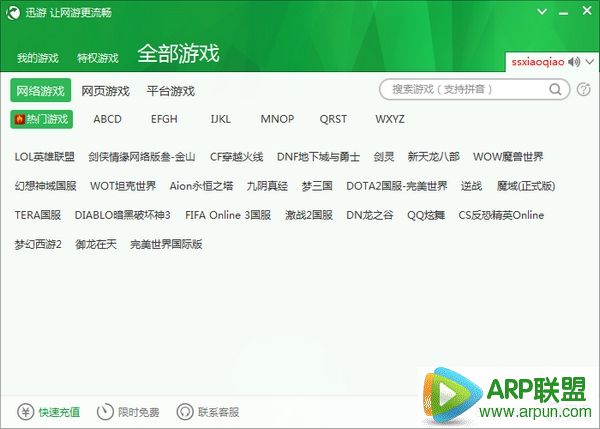Screen dimensions: 600x429
Task: Minimize the Xunyou window
Action: coord(563,13)
